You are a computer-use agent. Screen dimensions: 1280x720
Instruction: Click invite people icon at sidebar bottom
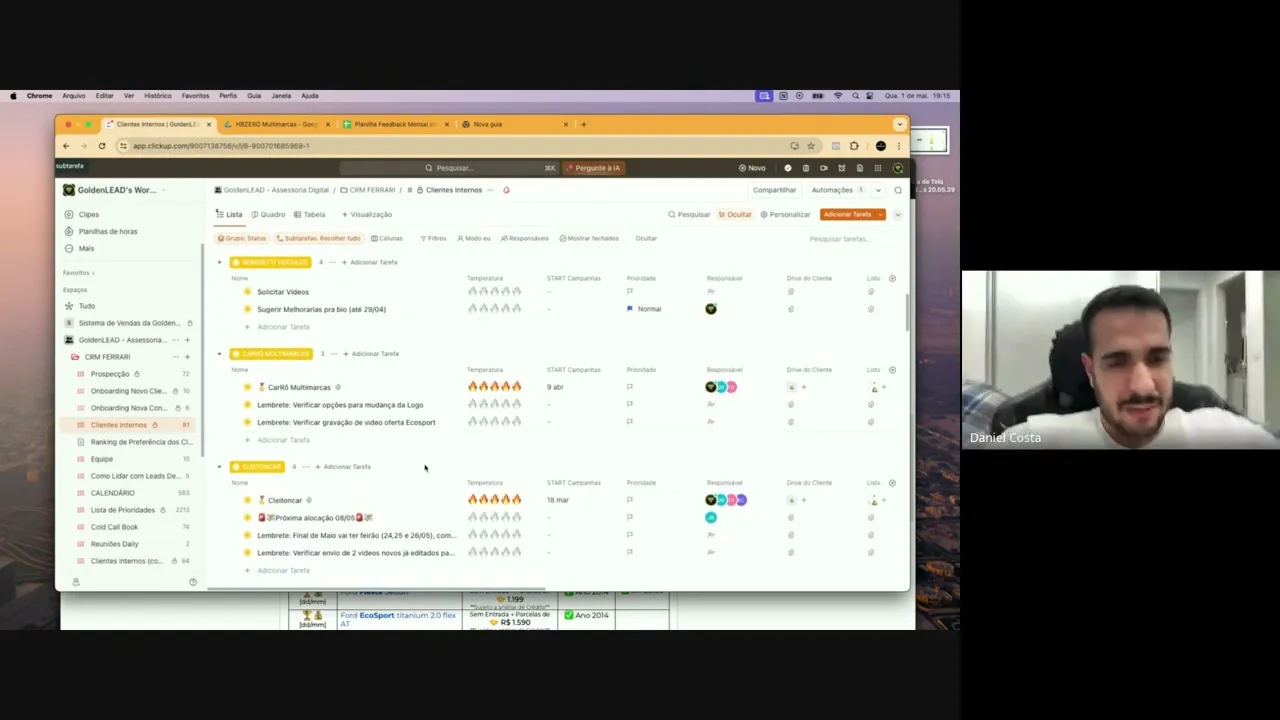(x=75, y=582)
